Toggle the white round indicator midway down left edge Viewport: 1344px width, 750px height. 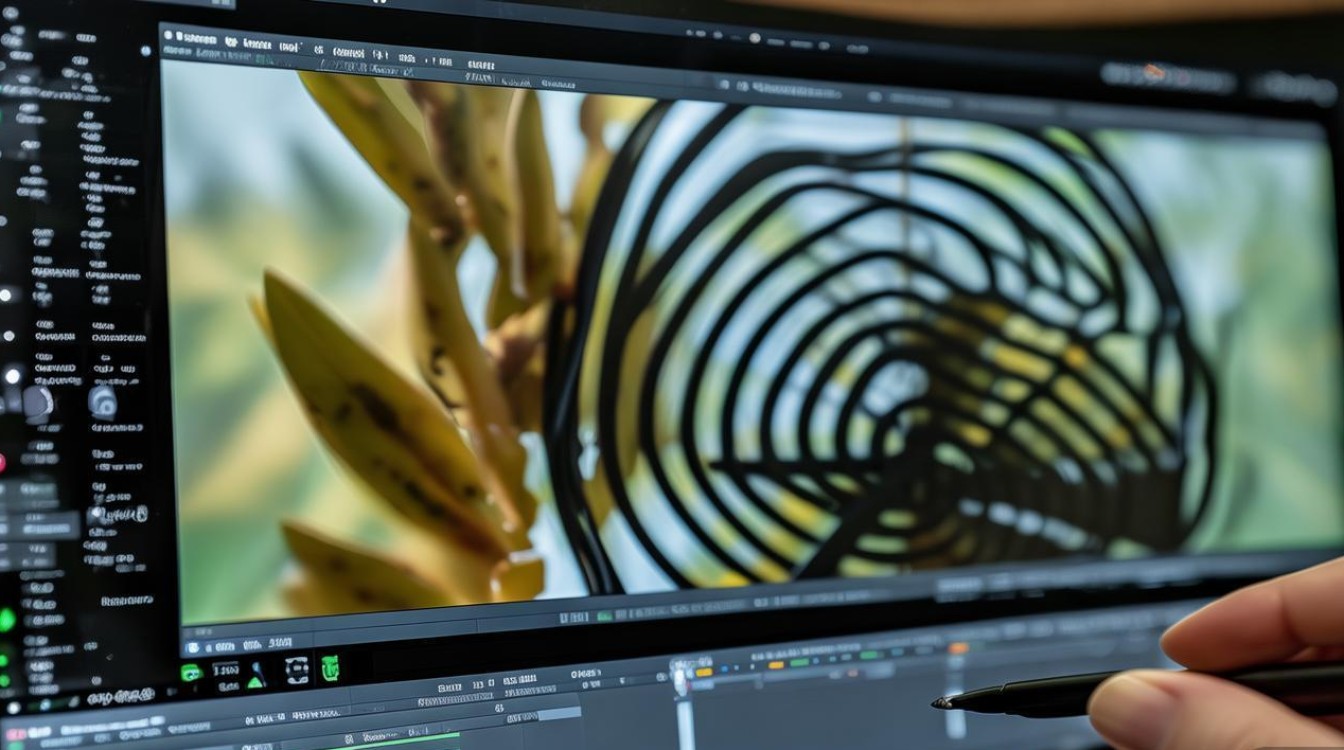pos(12,376)
